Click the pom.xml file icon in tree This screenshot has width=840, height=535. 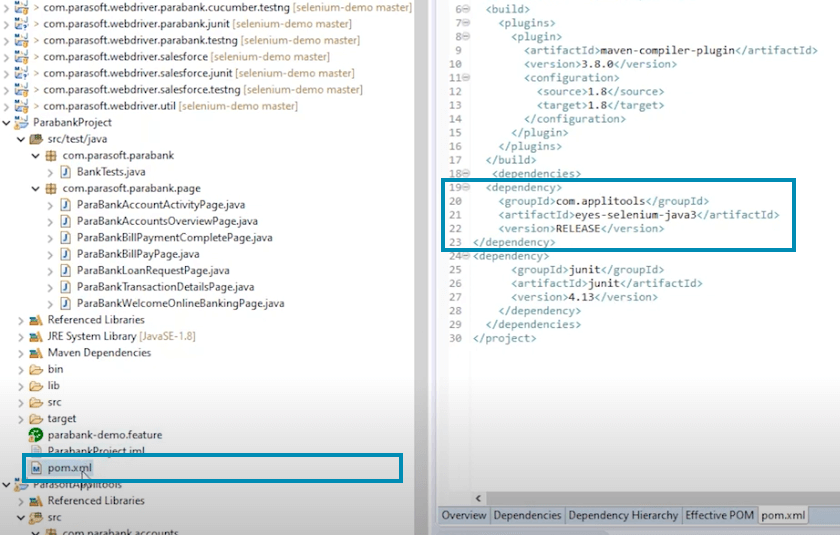click(37, 468)
